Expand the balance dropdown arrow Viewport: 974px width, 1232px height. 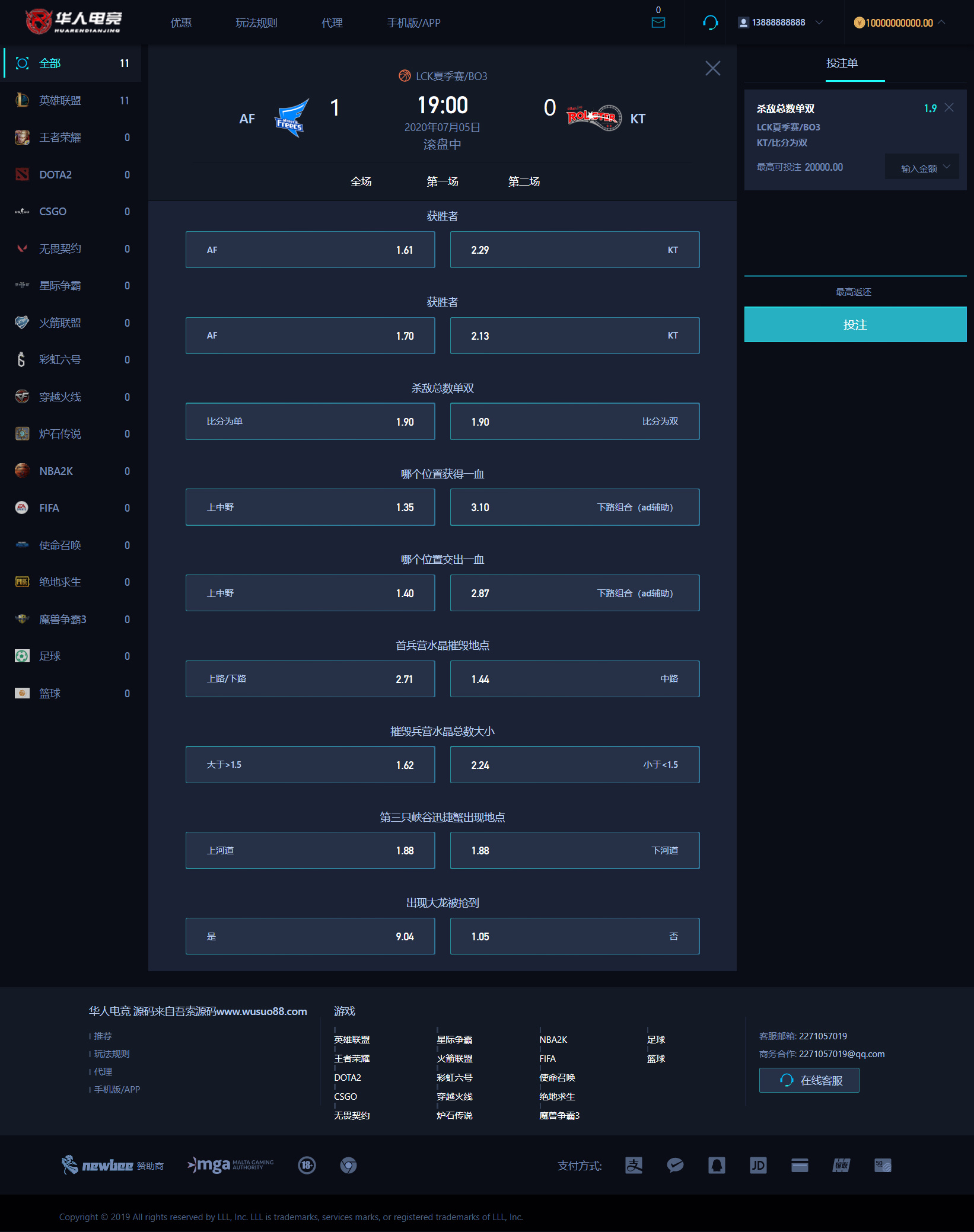point(941,23)
